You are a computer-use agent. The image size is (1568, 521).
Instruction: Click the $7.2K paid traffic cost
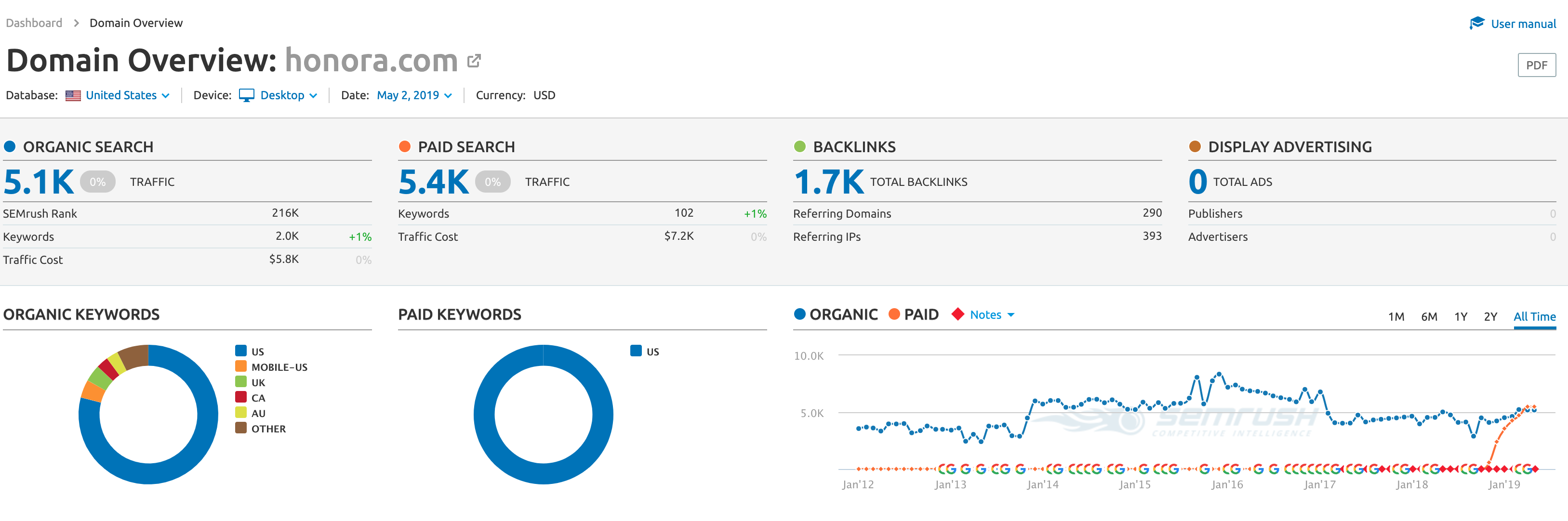(x=678, y=236)
